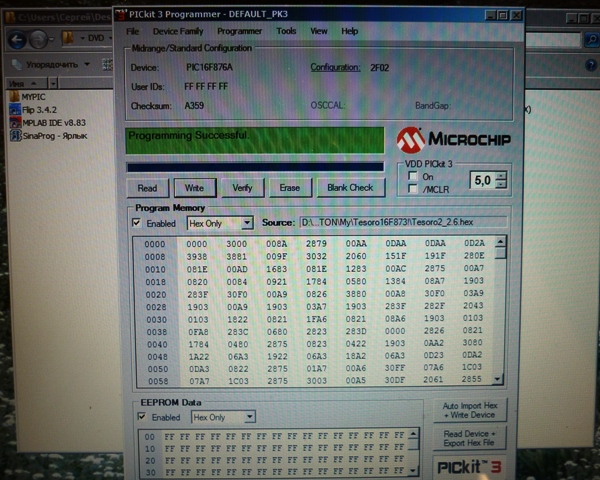Toggle the VDD PICkit 3 On checkbox
Image resolution: width=600 pixels, height=480 pixels.
(412, 176)
